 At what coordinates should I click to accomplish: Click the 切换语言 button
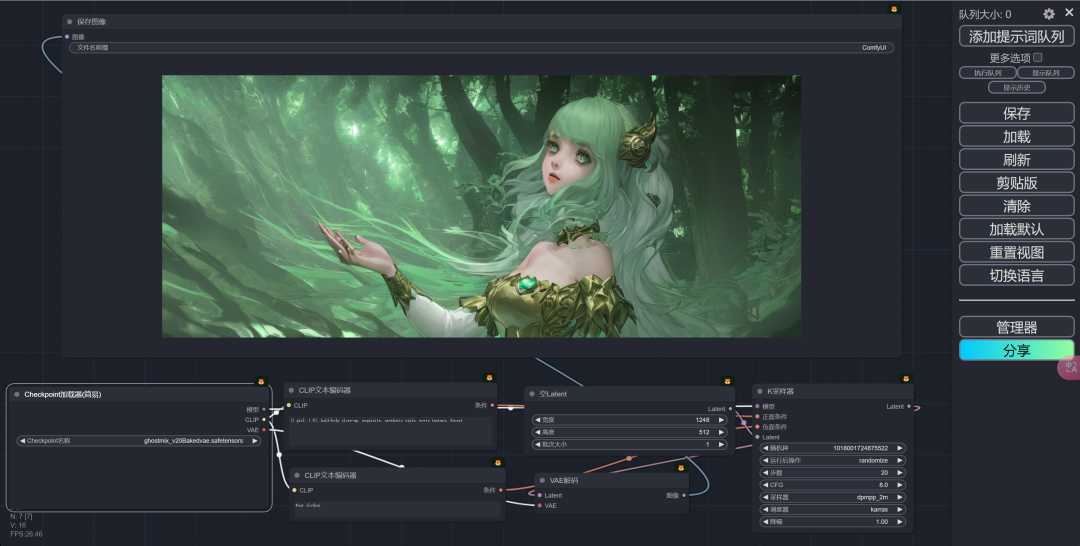pos(1017,275)
